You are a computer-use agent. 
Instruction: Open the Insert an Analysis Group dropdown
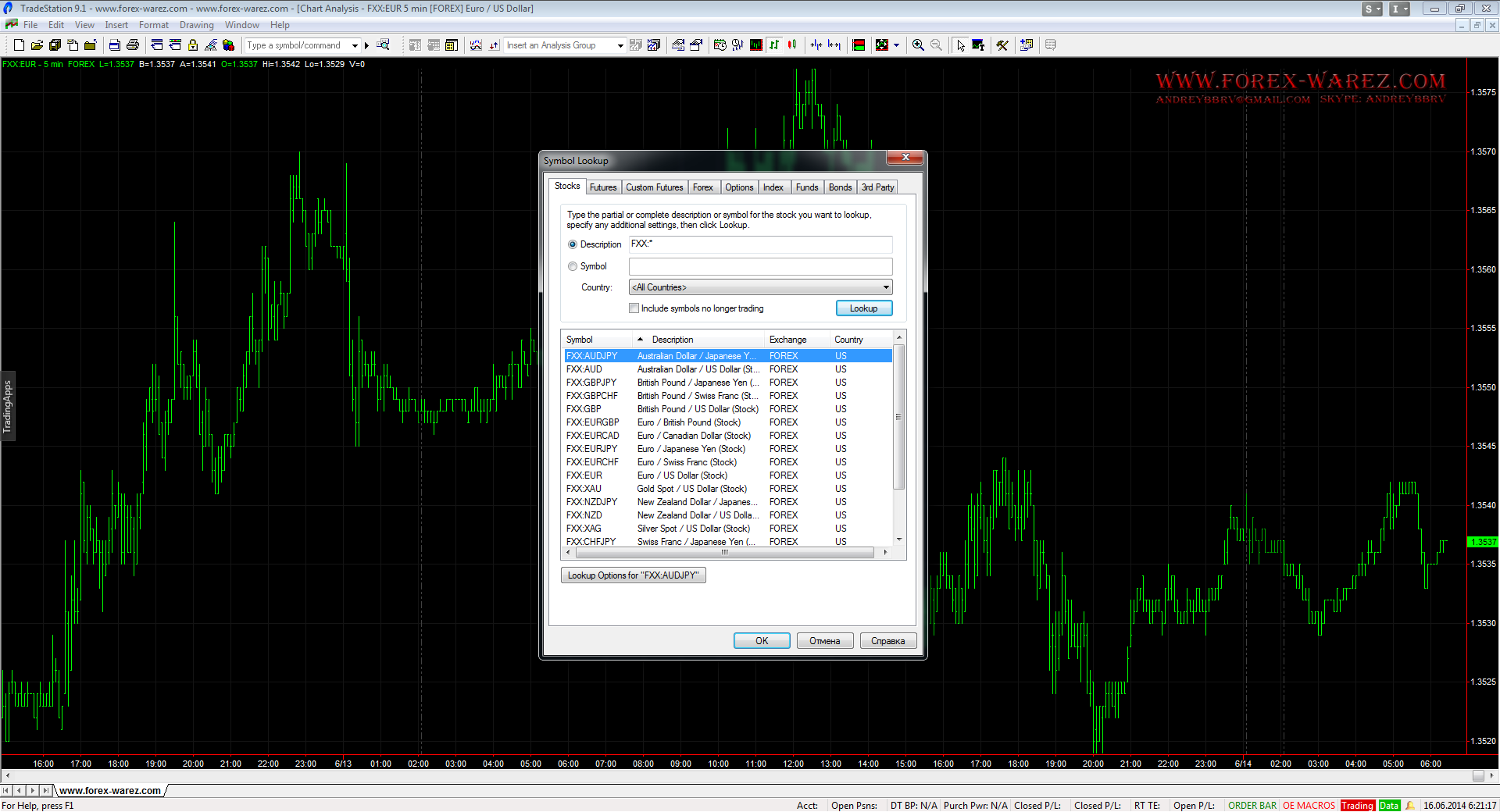point(620,45)
